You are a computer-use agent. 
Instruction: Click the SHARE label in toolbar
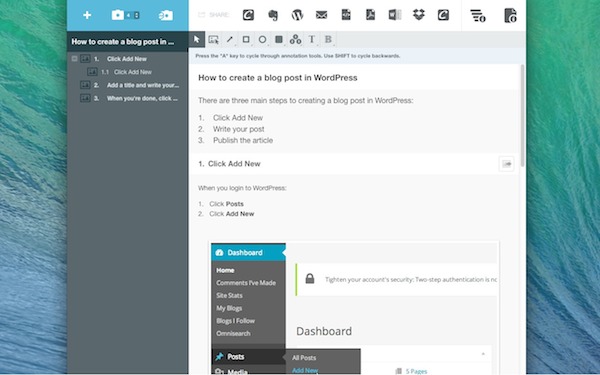pyautogui.click(x=219, y=15)
